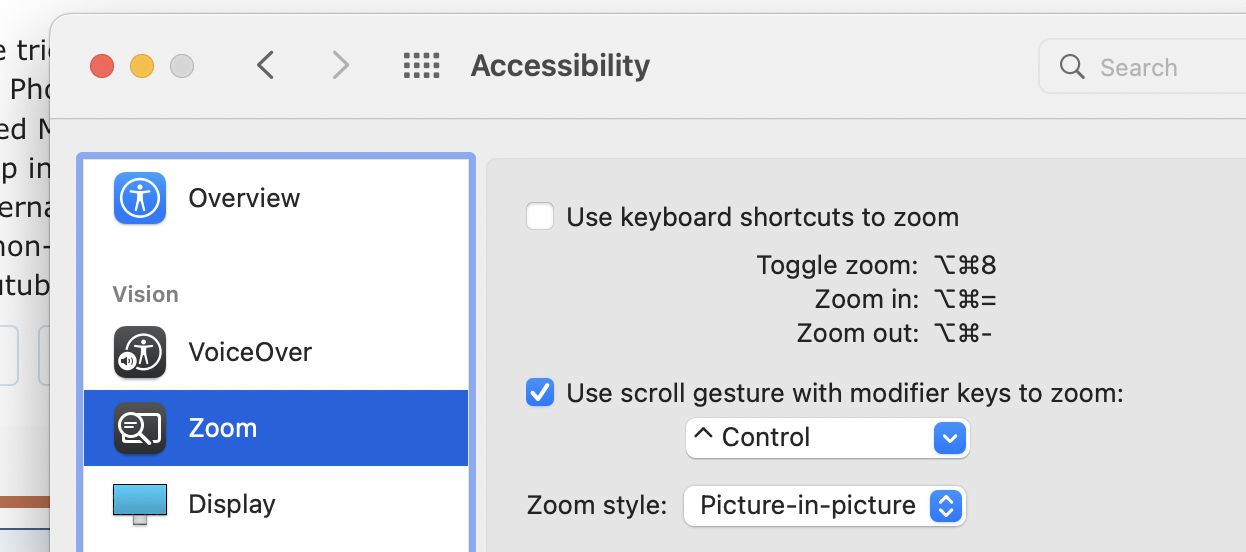This screenshot has height=552, width=1246.
Task: Go back with the left chevron
Action: click(265, 66)
